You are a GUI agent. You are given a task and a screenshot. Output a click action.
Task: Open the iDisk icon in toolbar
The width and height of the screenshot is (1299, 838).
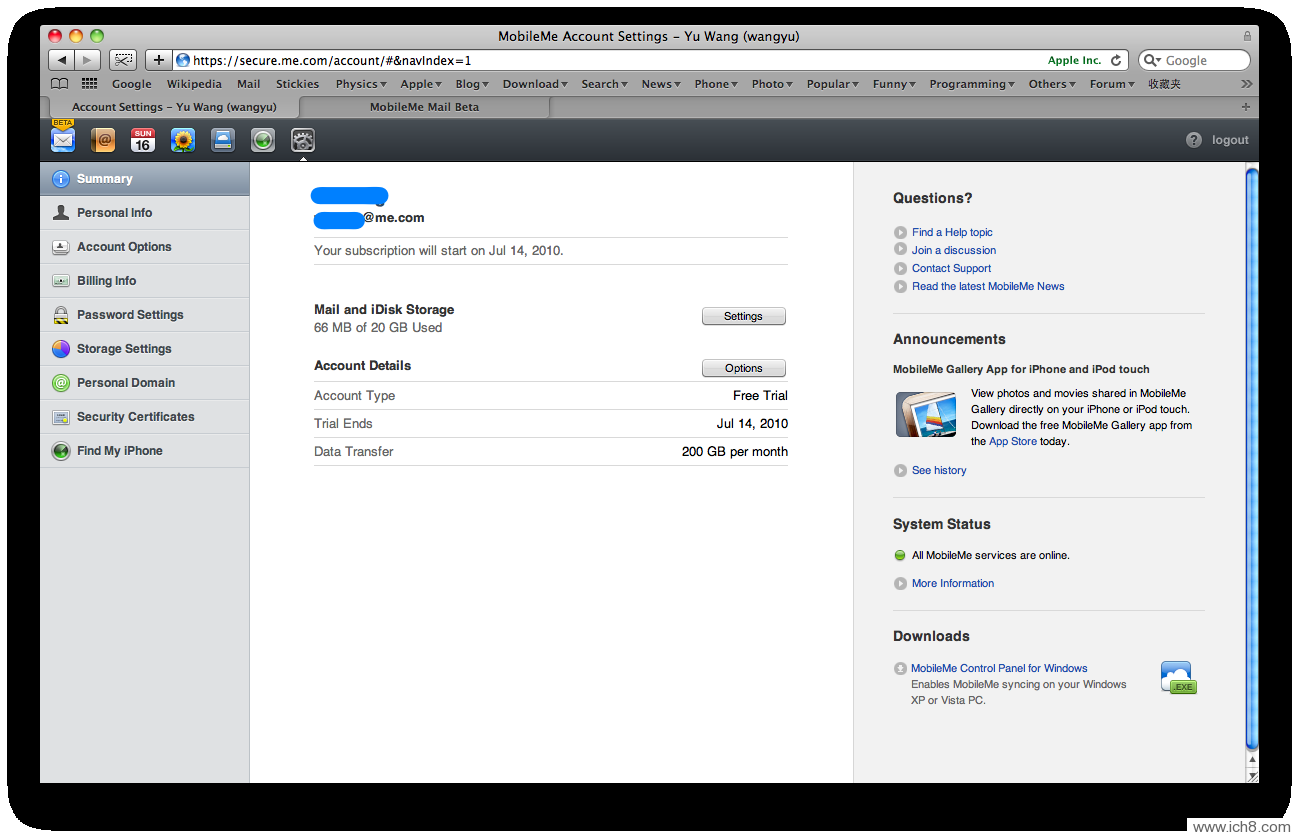(x=223, y=140)
